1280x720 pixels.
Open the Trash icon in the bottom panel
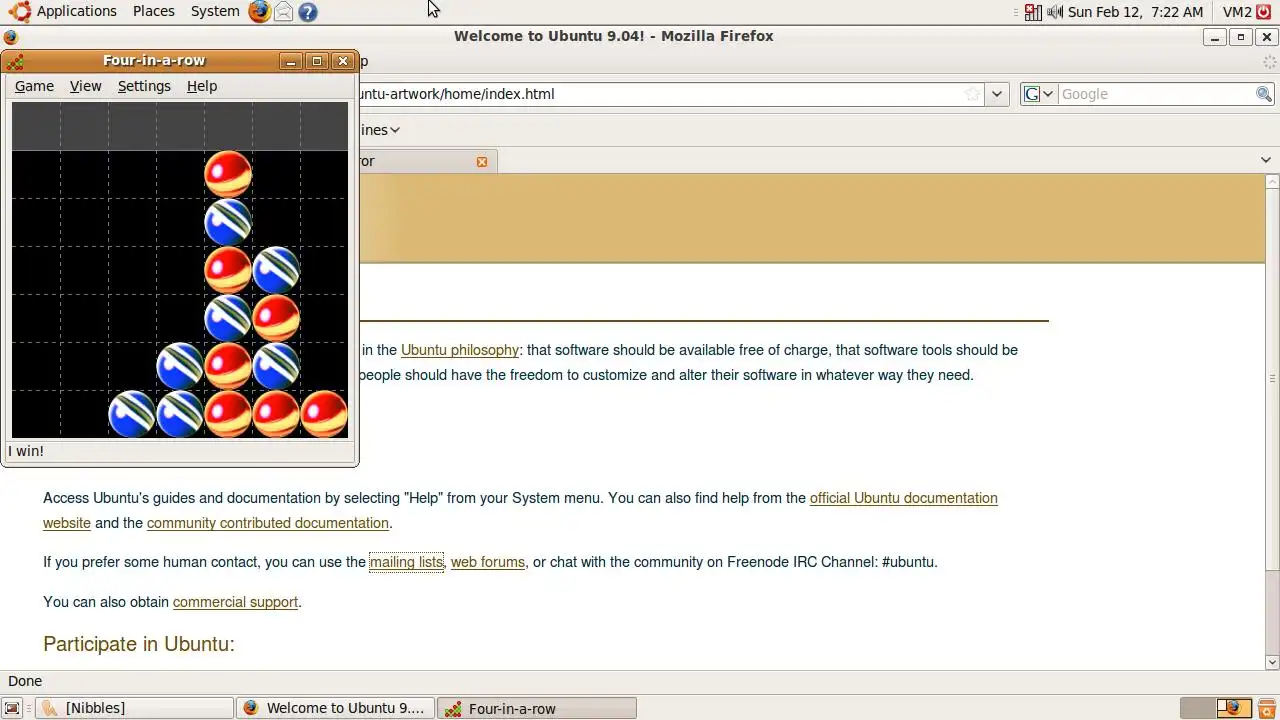(x=1265, y=708)
